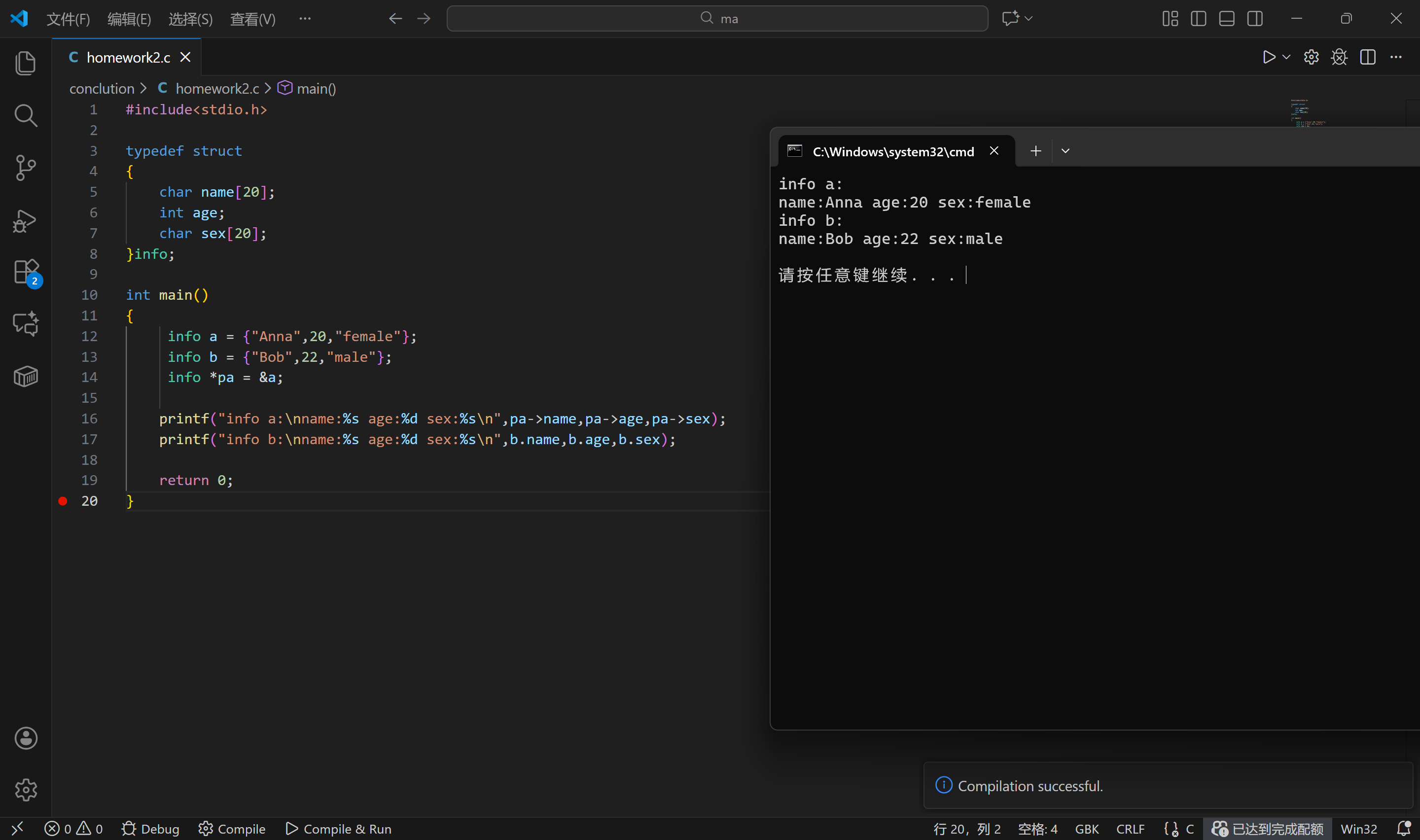Click the Debug button in status bar
Viewport: 1420px width, 840px height.
click(150, 829)
